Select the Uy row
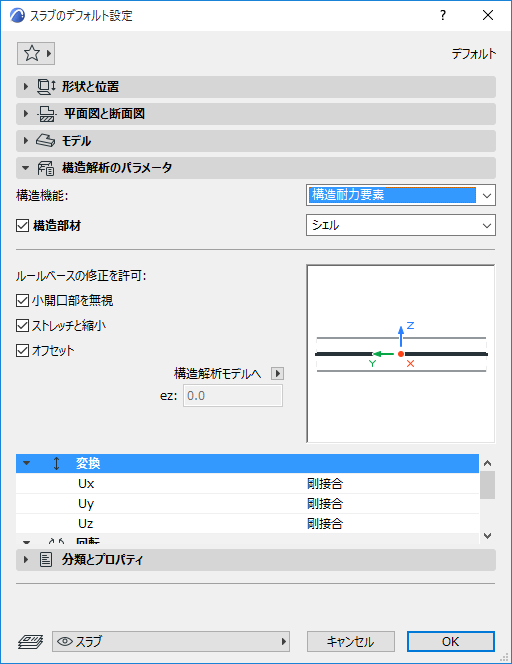The width and height of the screenshot is (512, 664). 247,504
